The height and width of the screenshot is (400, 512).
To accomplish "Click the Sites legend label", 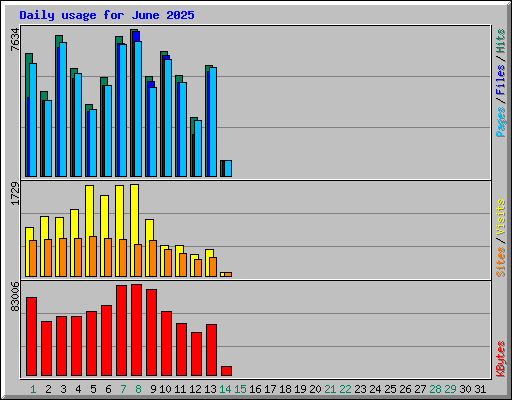I will tap(501, 262).
